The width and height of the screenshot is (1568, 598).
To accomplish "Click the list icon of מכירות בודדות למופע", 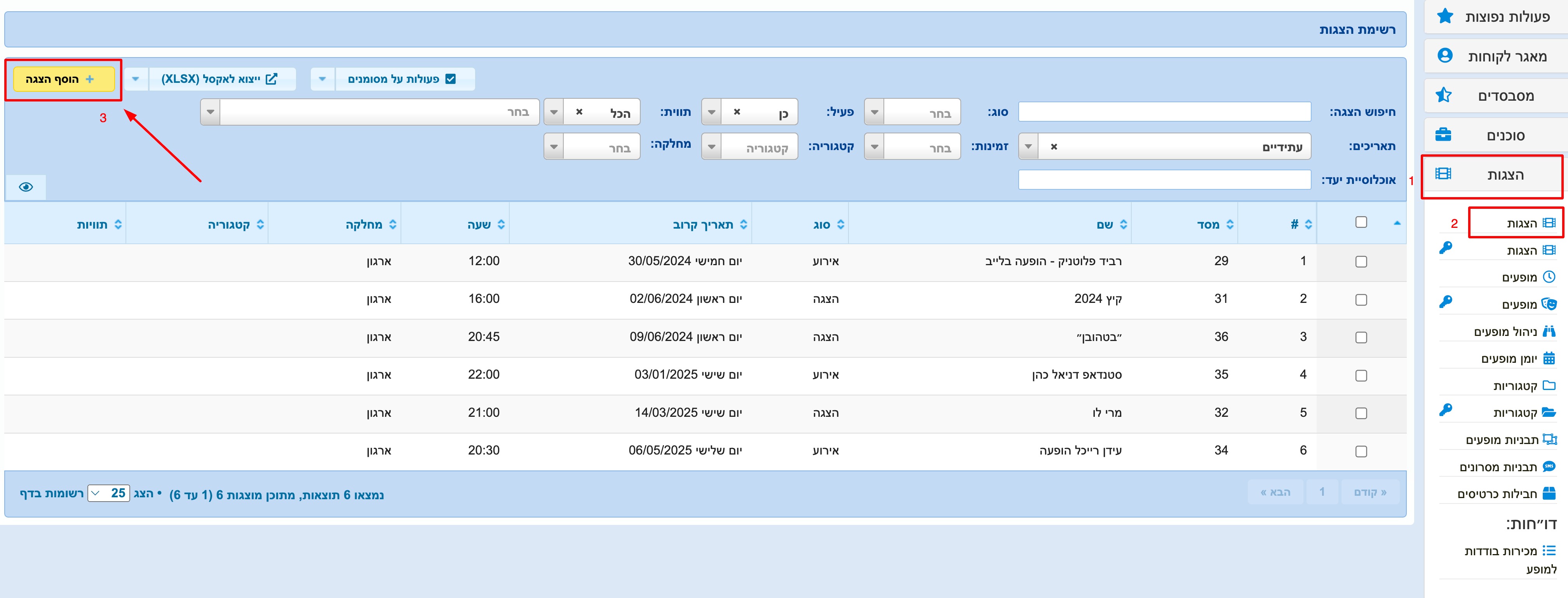I will click(x=1550, y=551).
